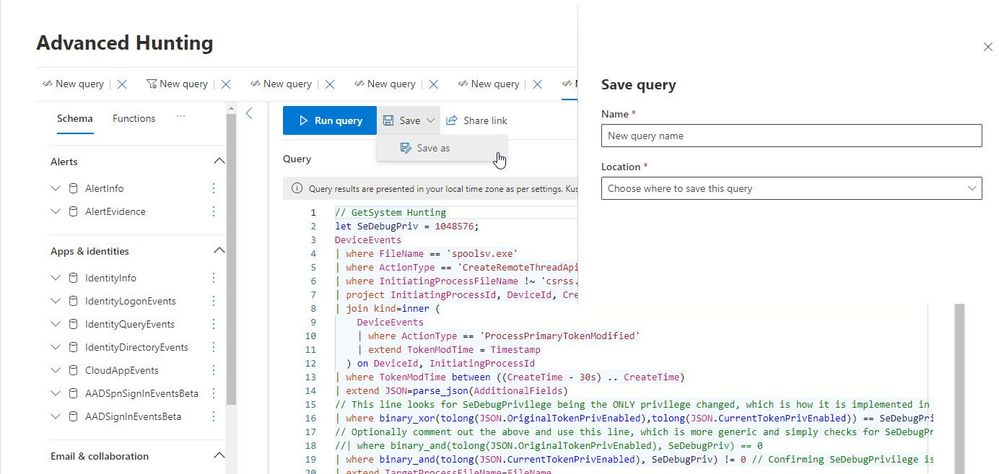Select CloudAppEvents table name
Viewport: 999px width, 474px height.
122,370
